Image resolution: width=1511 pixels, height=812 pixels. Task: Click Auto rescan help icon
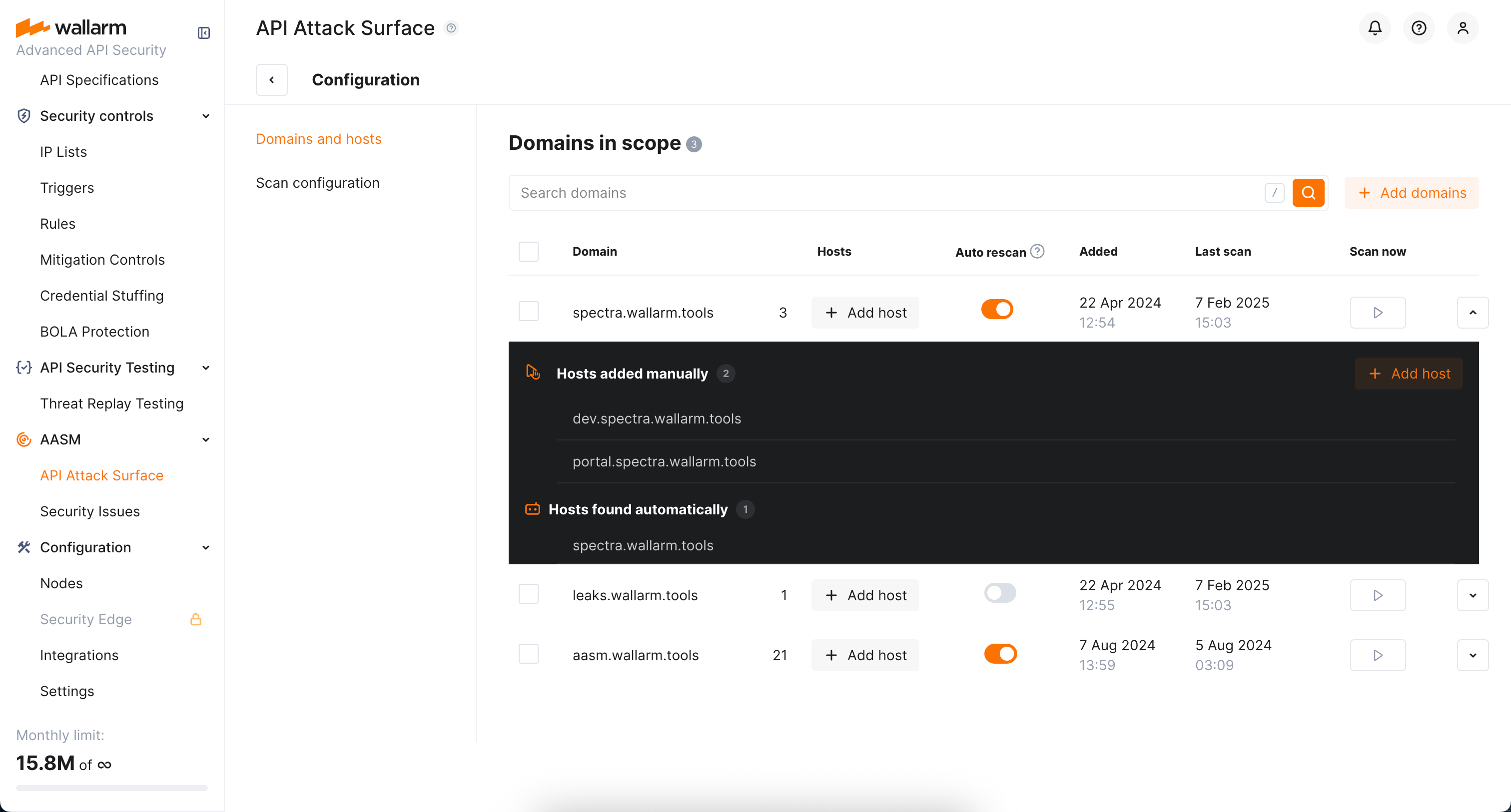[x=1037, y=252]
